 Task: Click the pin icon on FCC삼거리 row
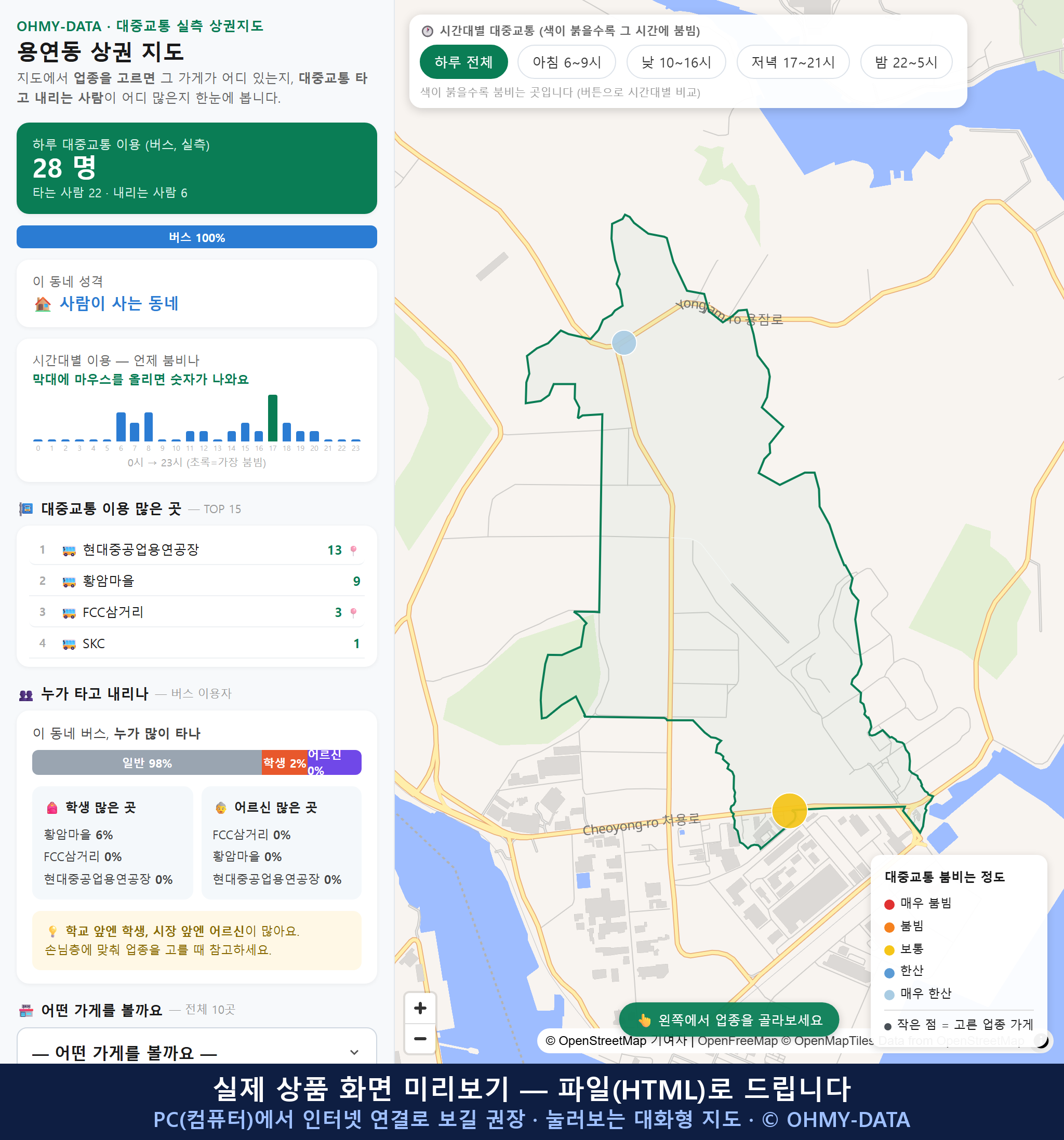click(x=353, y=613)
